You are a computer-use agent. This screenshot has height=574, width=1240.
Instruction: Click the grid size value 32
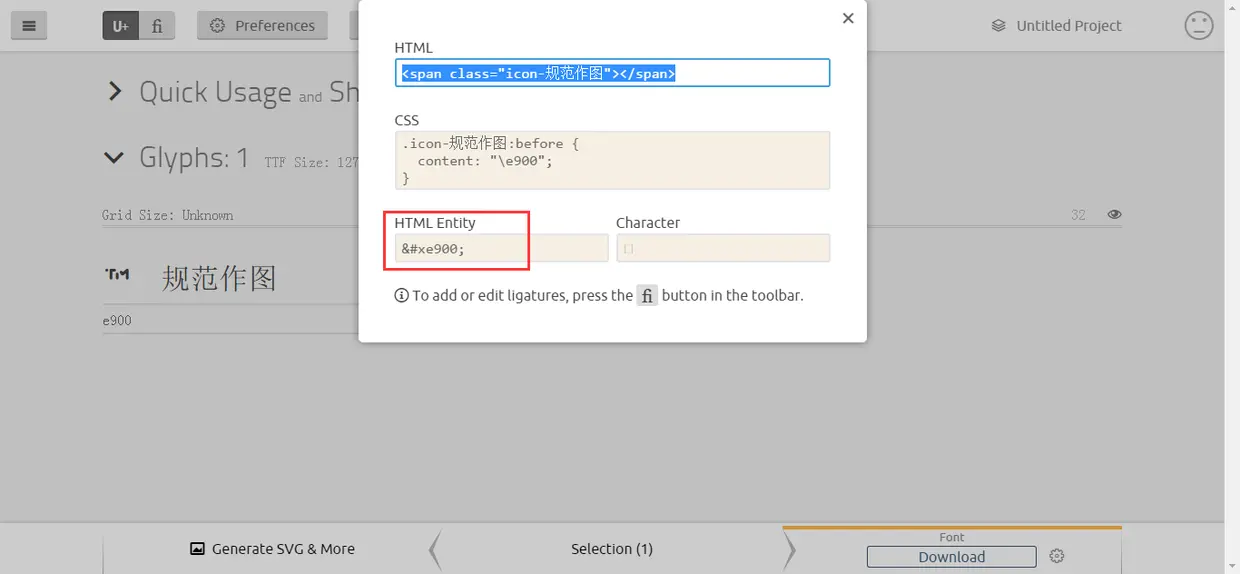1078,215
